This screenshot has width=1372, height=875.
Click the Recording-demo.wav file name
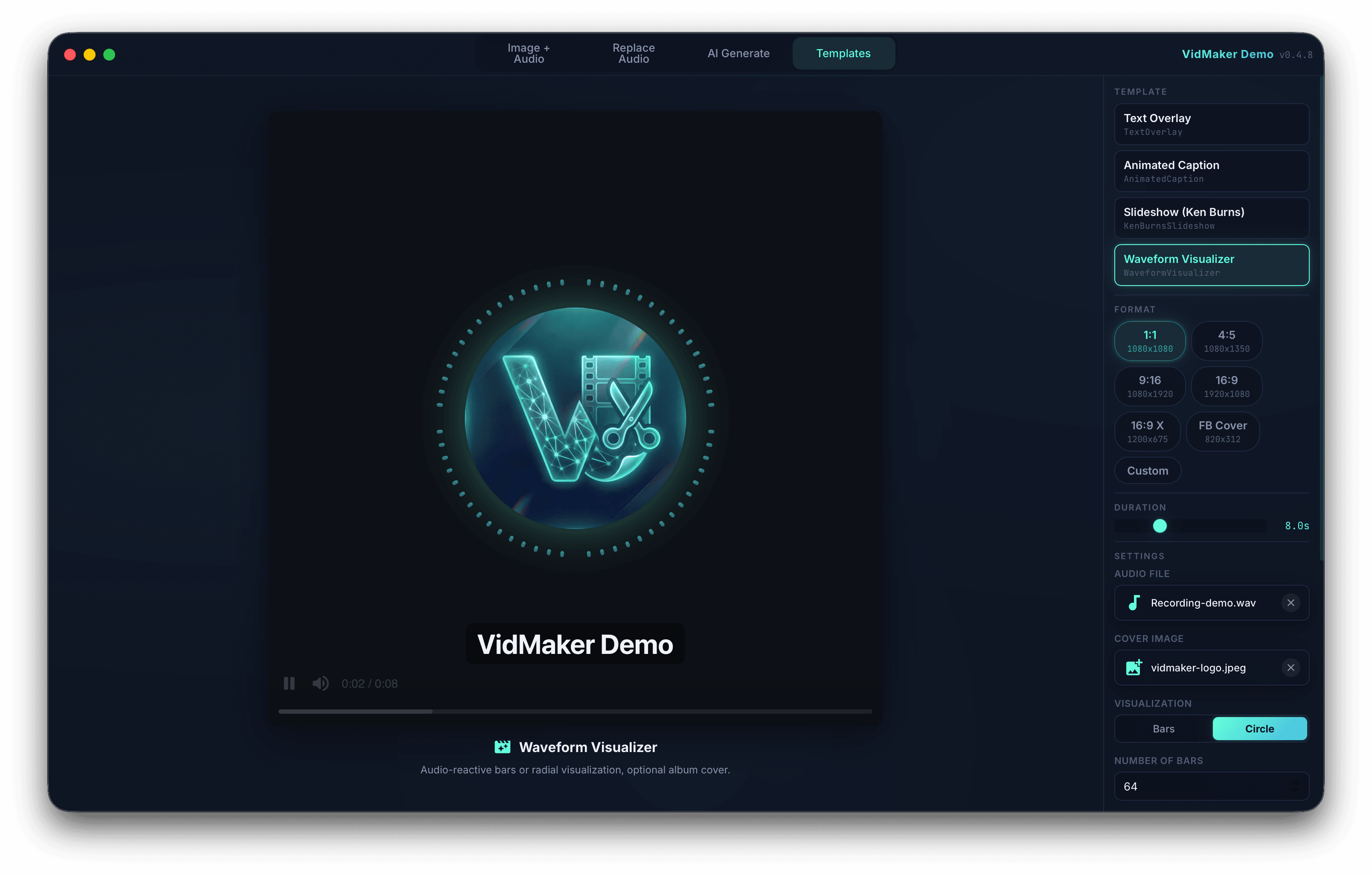coord(1203,603)
